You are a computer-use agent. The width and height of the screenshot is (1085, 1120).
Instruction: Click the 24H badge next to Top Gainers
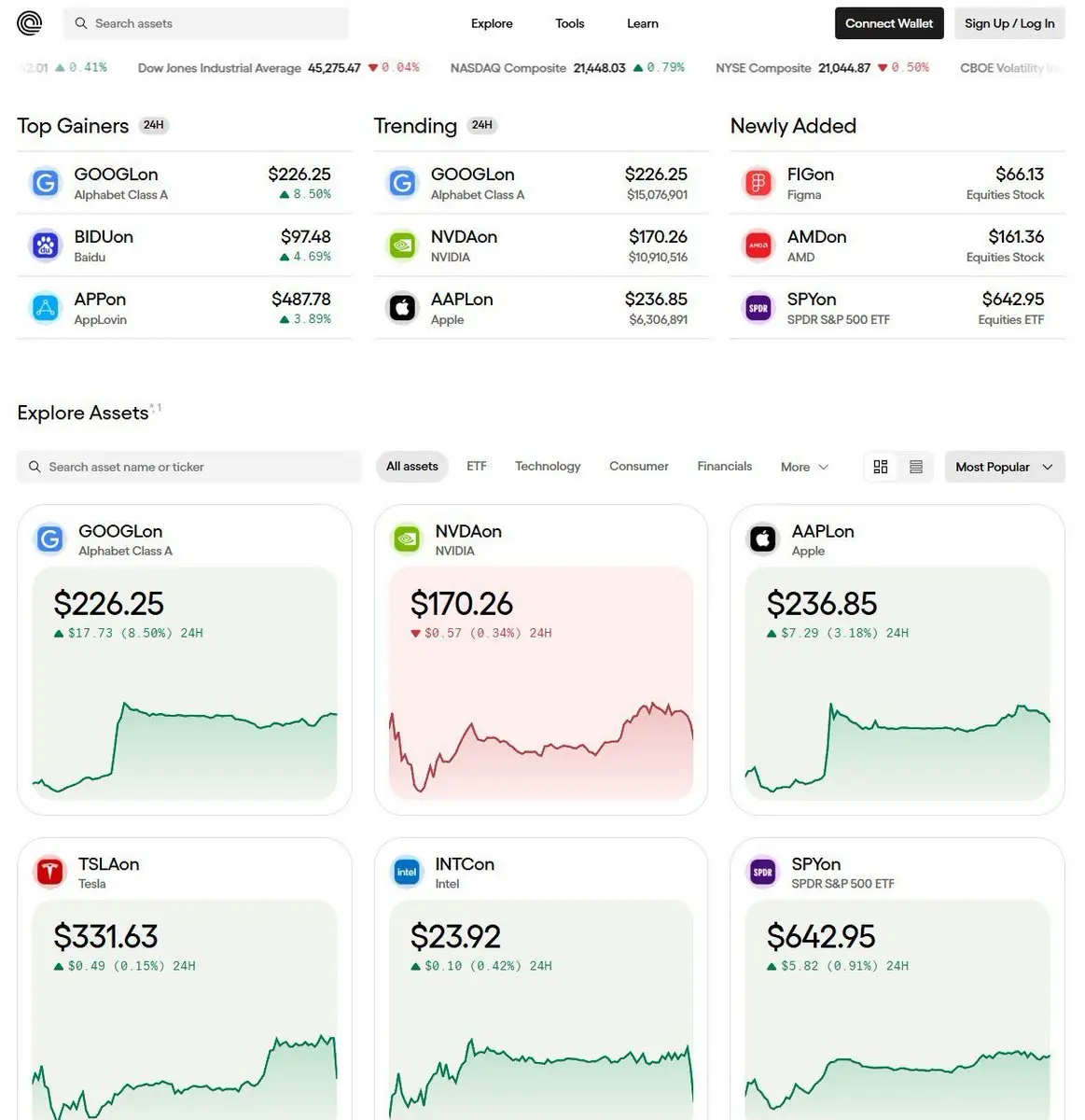tap(154, 125)
